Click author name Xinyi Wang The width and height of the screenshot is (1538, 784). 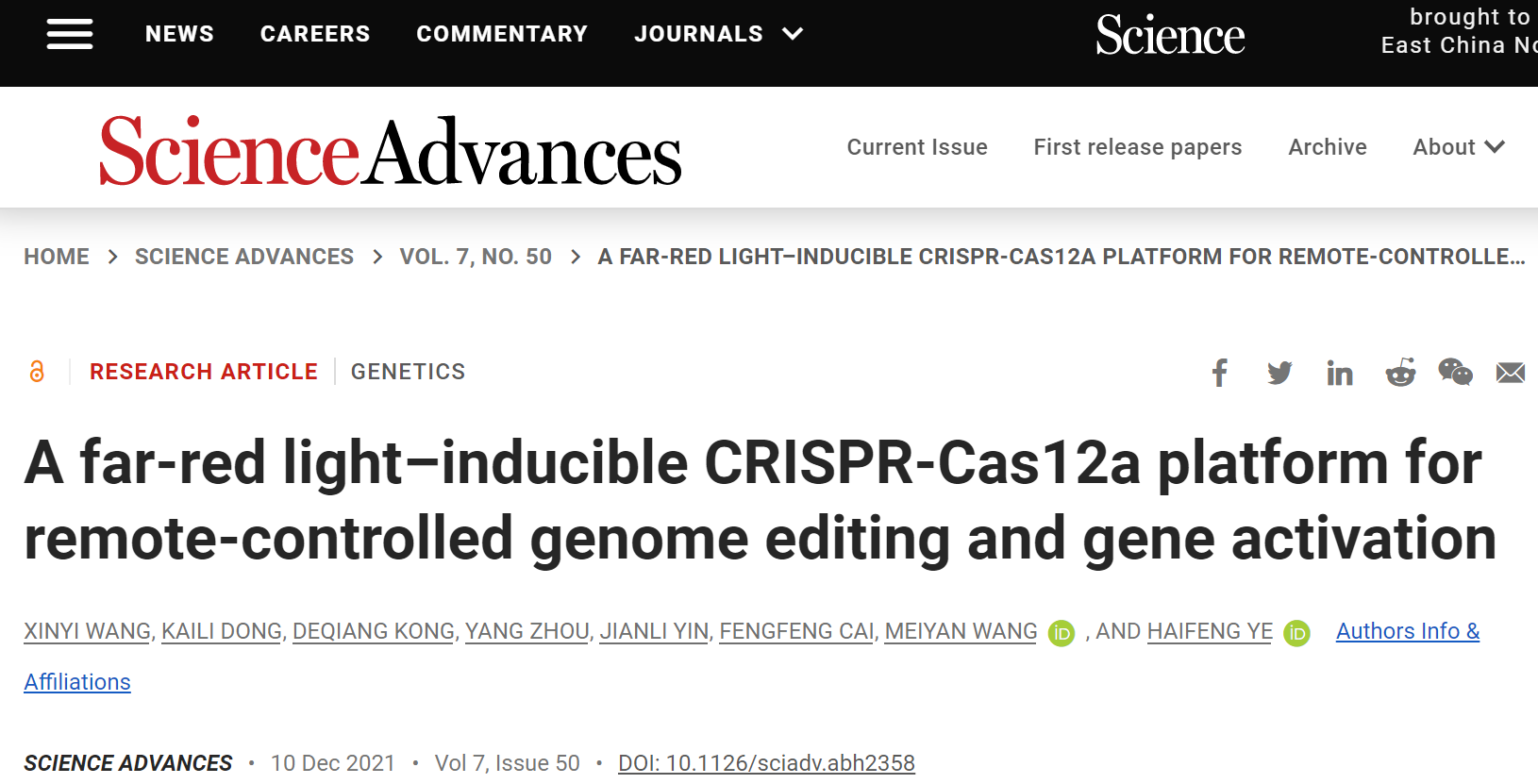click(87, 631)
